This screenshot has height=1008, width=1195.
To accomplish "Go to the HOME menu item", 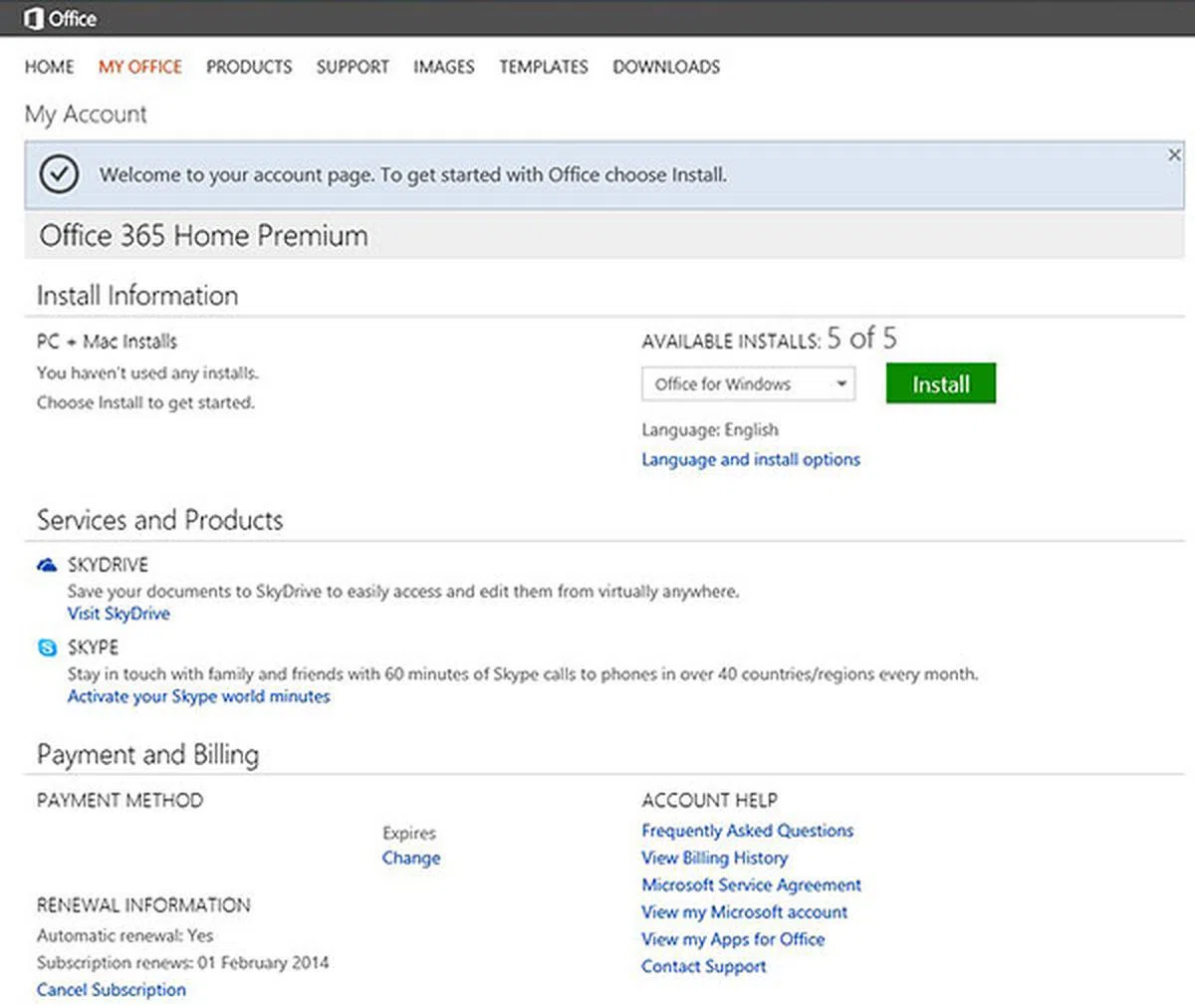I will pos(49,67).
